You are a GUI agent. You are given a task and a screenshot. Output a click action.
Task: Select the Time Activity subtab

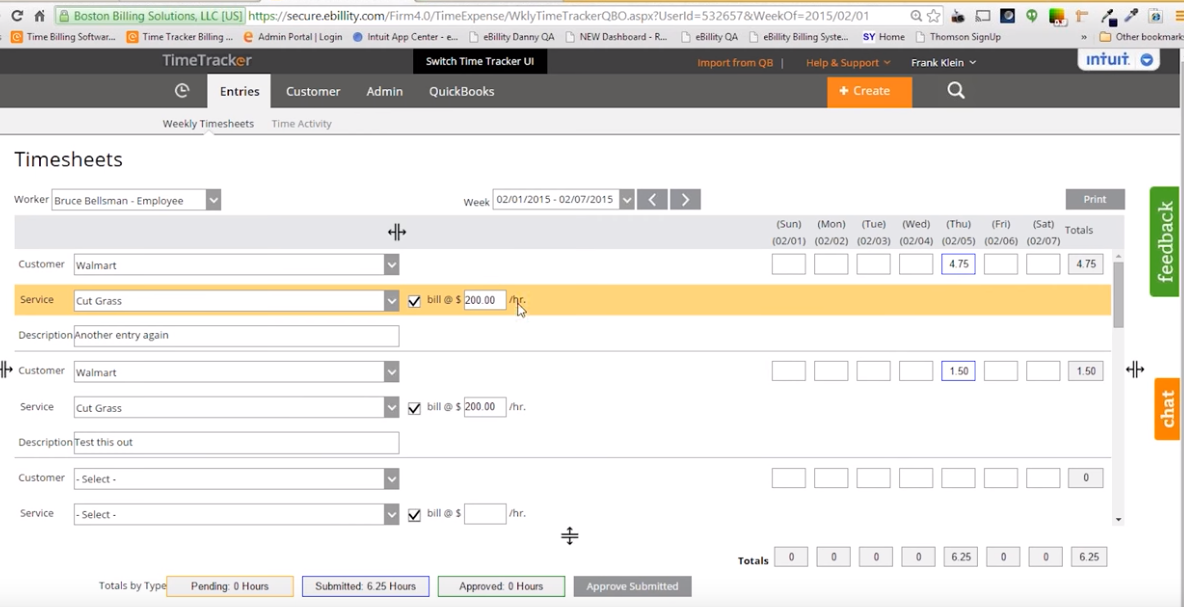301,124
